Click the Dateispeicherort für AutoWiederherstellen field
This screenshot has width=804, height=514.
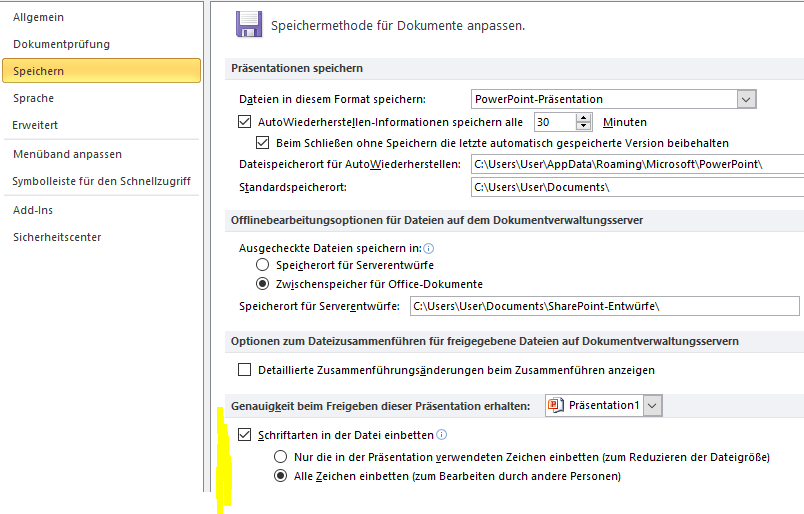(x=636, y=164)
